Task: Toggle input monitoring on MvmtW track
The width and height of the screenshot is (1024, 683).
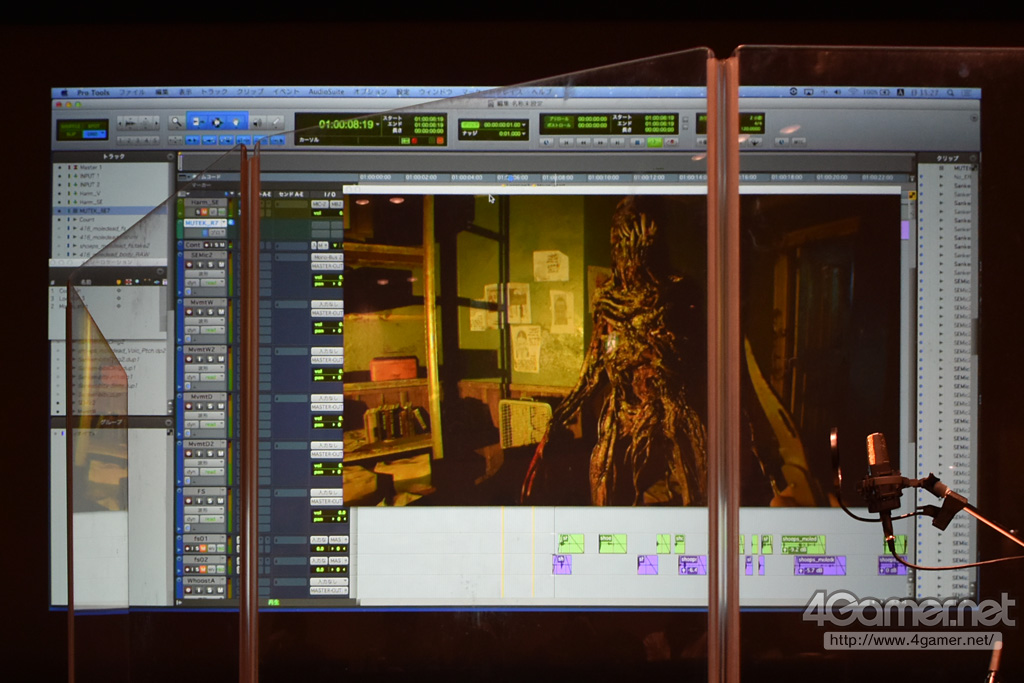Action: (x=200, y=311)
